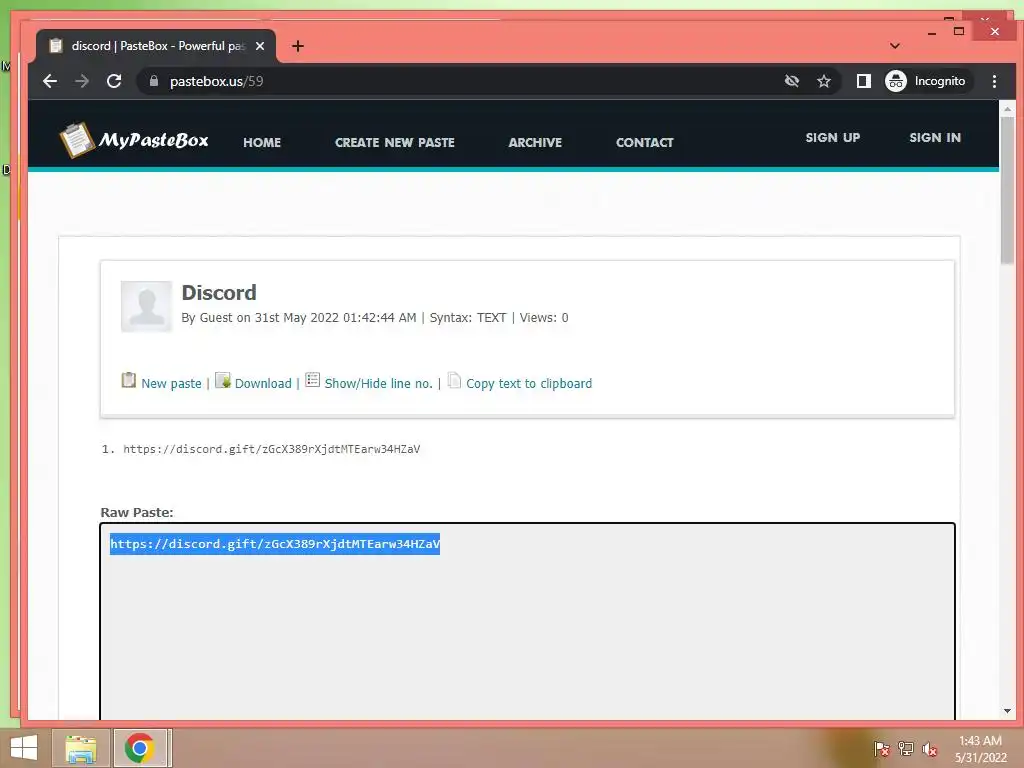Click the download icon beside Download

pos(223,380)
